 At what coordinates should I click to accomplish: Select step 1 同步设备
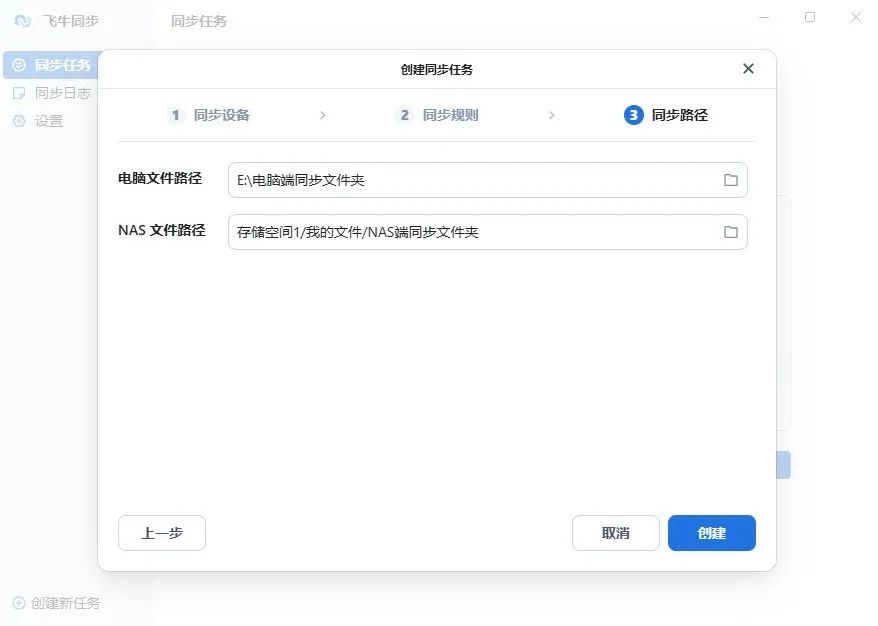[208, 115]
